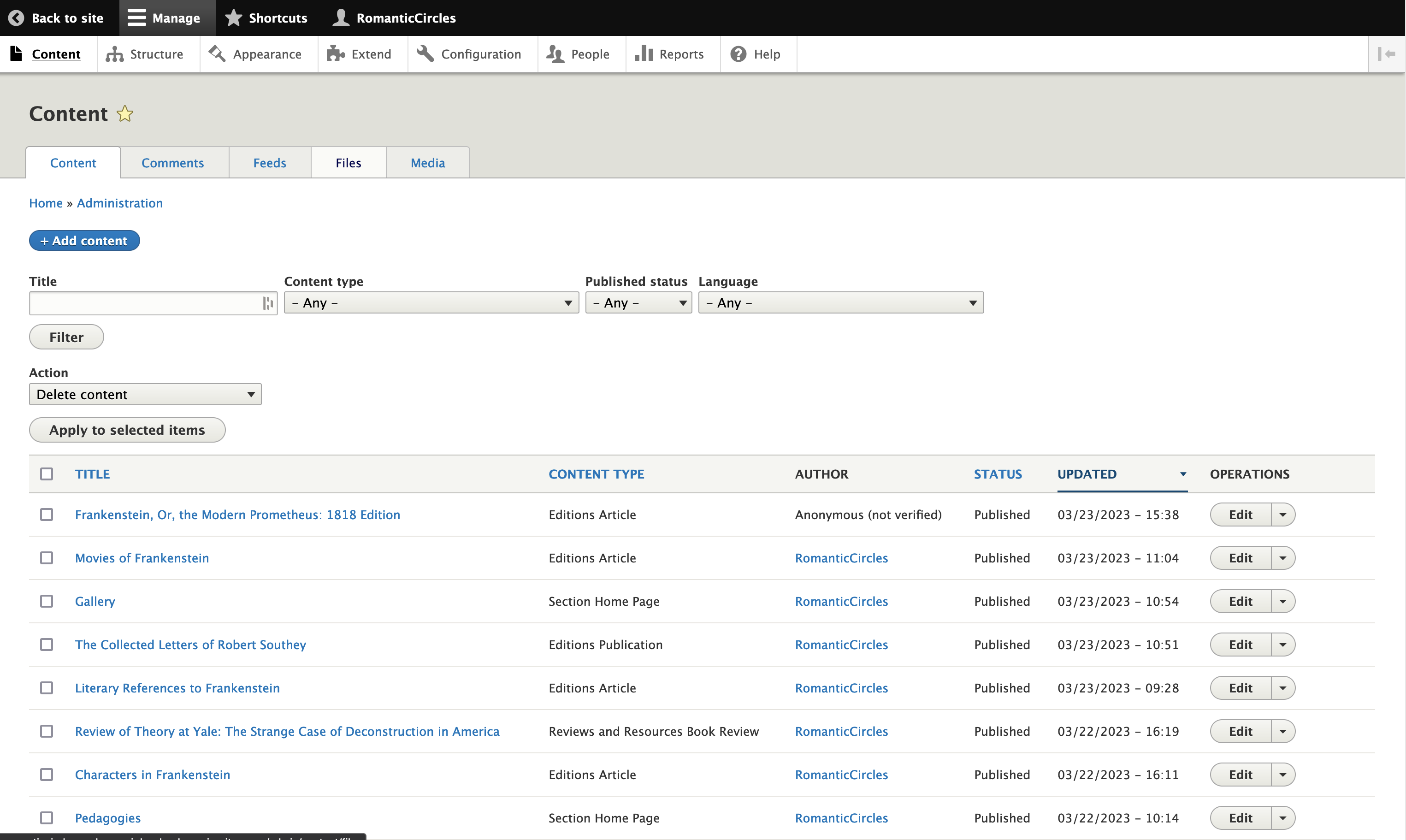The height and width of the screenshot is (840, 1406).
Task: Open Extend via its puzzle-piece icon
Action: click(336, 54)
